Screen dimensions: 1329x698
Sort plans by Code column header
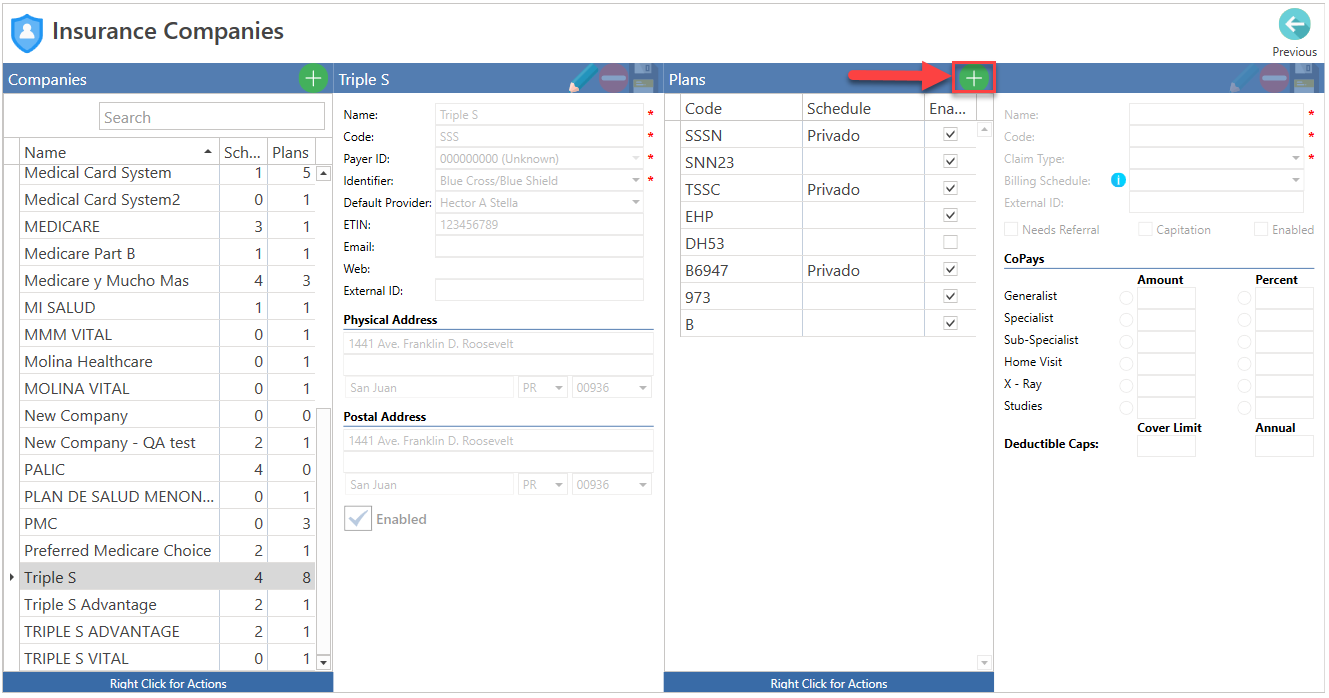click(741, 108)
